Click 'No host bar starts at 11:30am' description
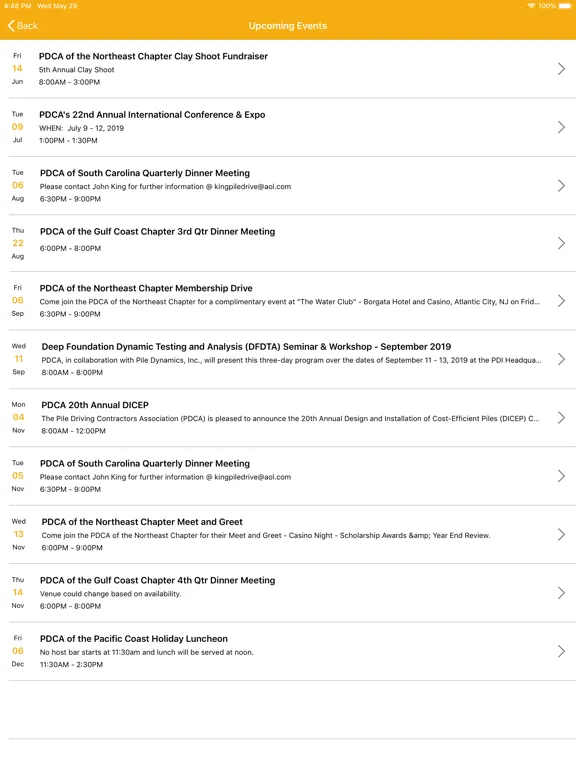Viewport: 576px width, 768px height. pos(146,652)
